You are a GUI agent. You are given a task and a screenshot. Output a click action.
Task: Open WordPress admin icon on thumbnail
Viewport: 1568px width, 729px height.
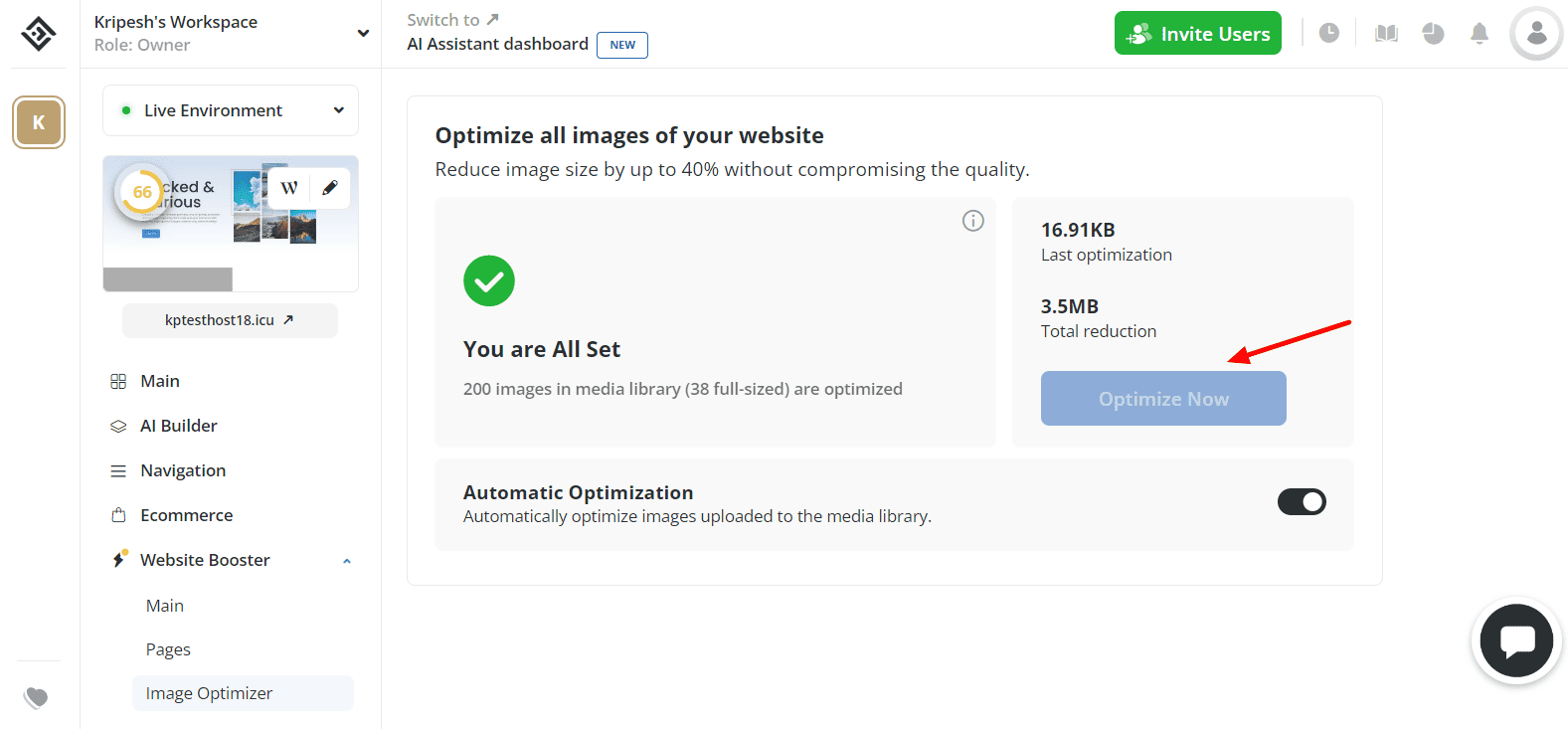[289, 188]
